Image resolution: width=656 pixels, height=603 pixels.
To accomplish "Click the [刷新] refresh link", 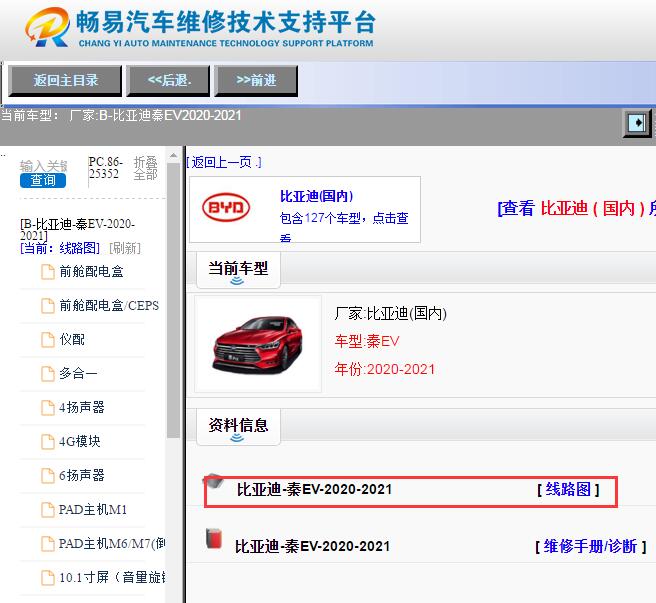I will point(125,248).
